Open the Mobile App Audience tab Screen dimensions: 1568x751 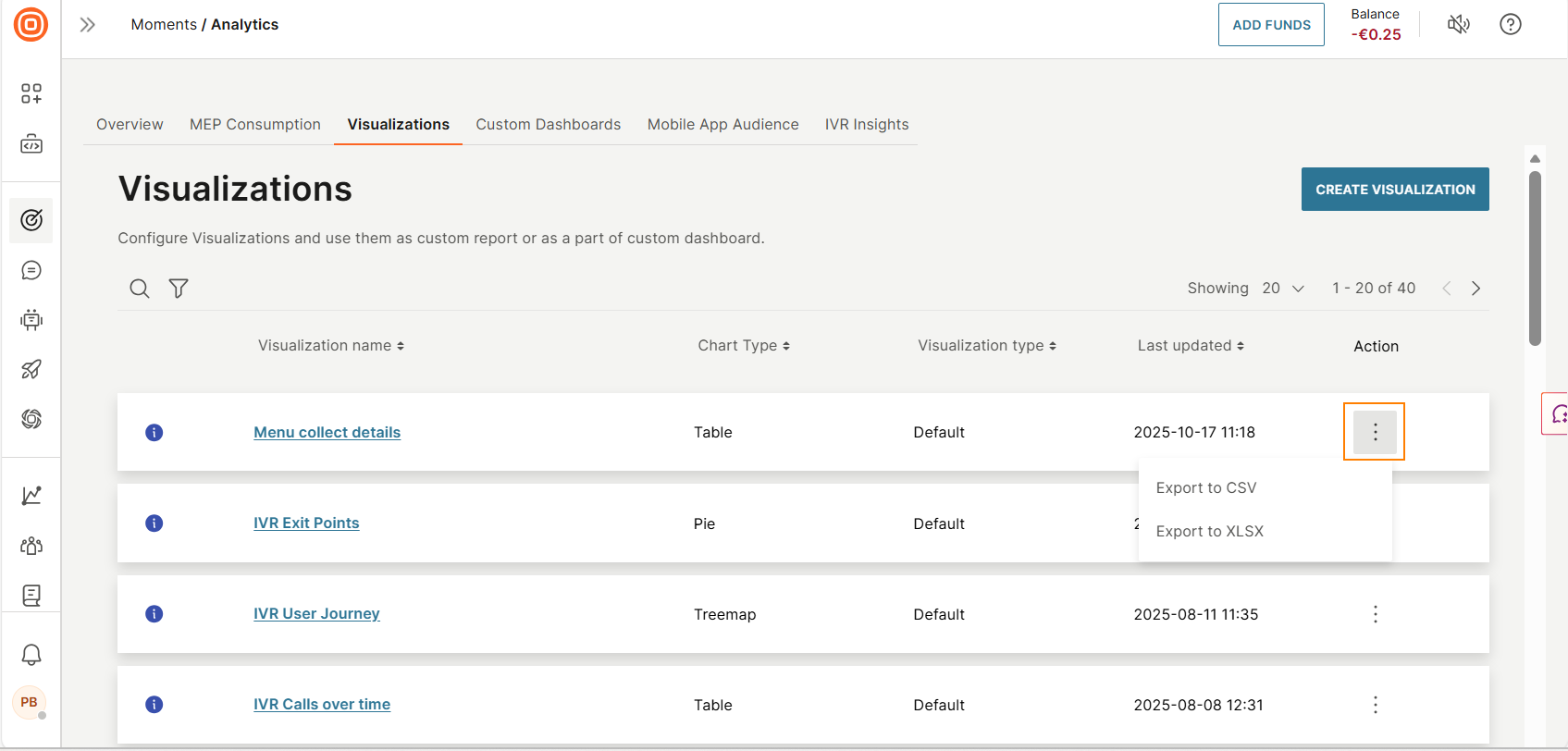723,124
